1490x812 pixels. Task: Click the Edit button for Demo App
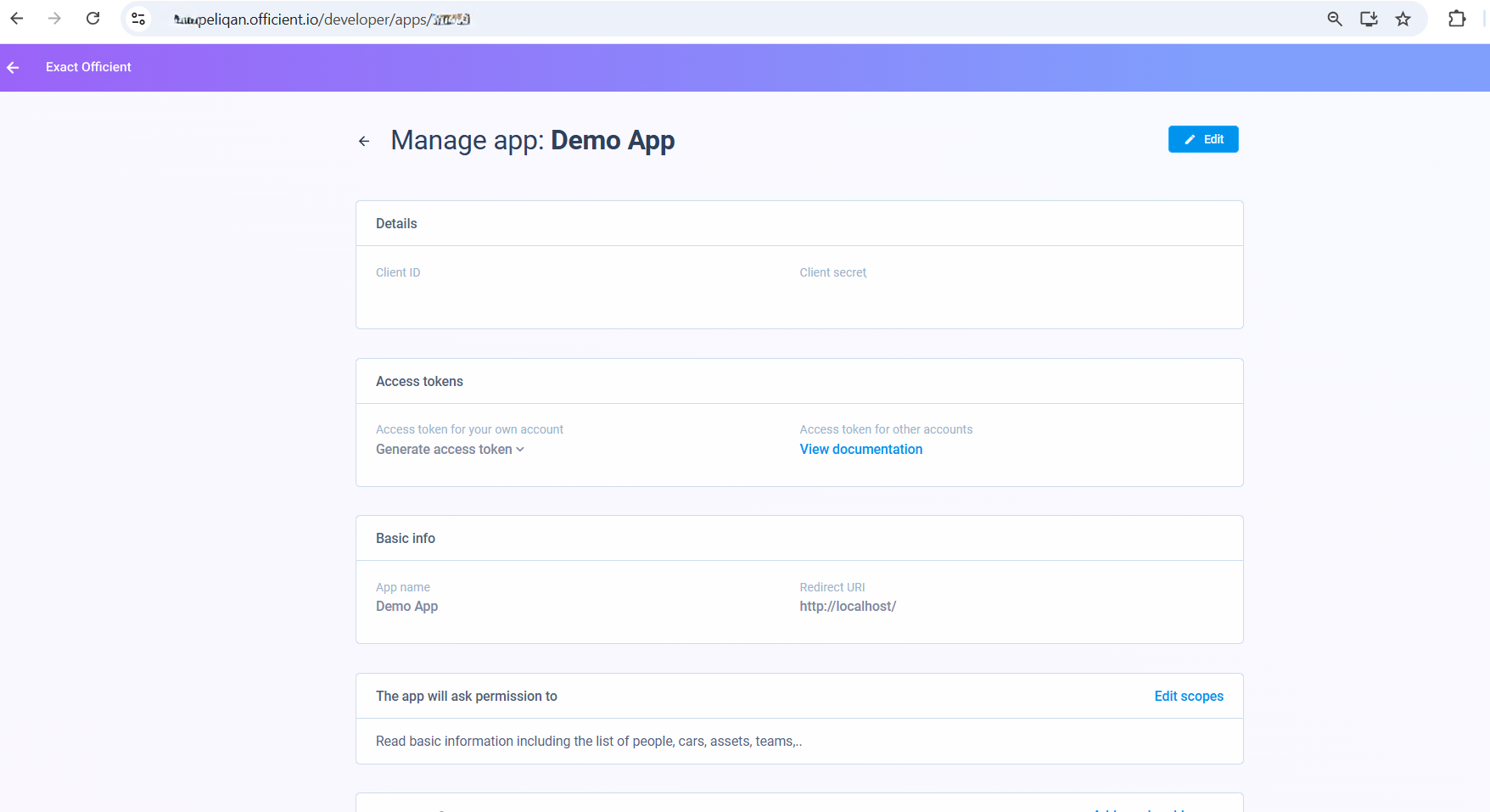coord(1203,139)
